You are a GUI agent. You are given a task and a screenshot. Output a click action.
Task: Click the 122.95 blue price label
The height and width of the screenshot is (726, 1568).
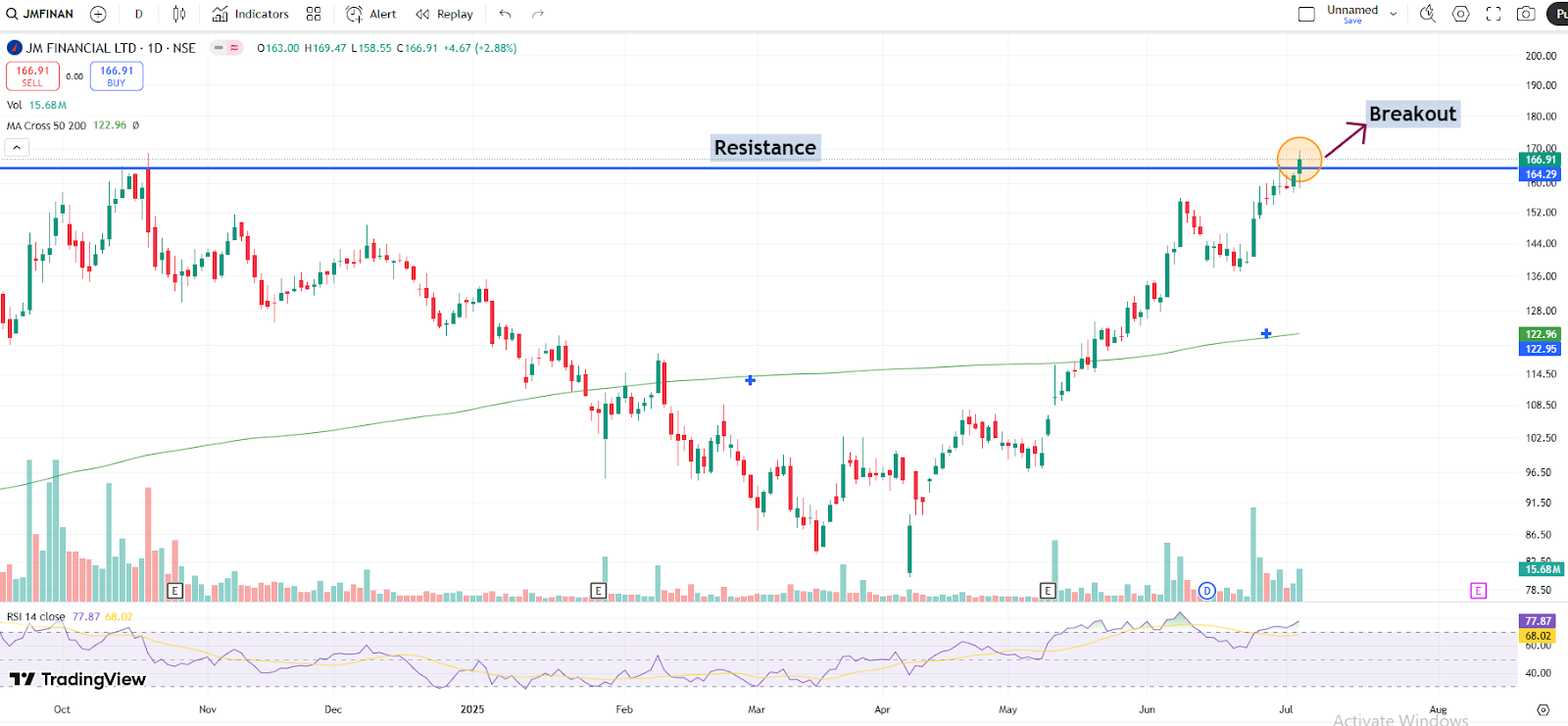pyautogui.click(x=1540, y=349)
